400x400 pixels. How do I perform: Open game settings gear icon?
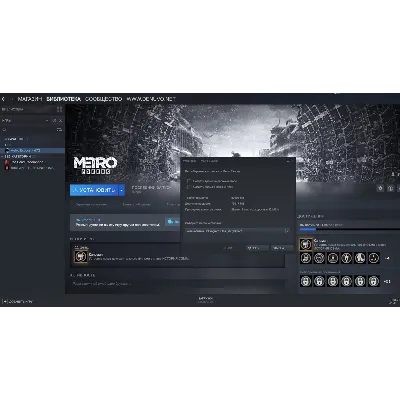click(380, 188)
